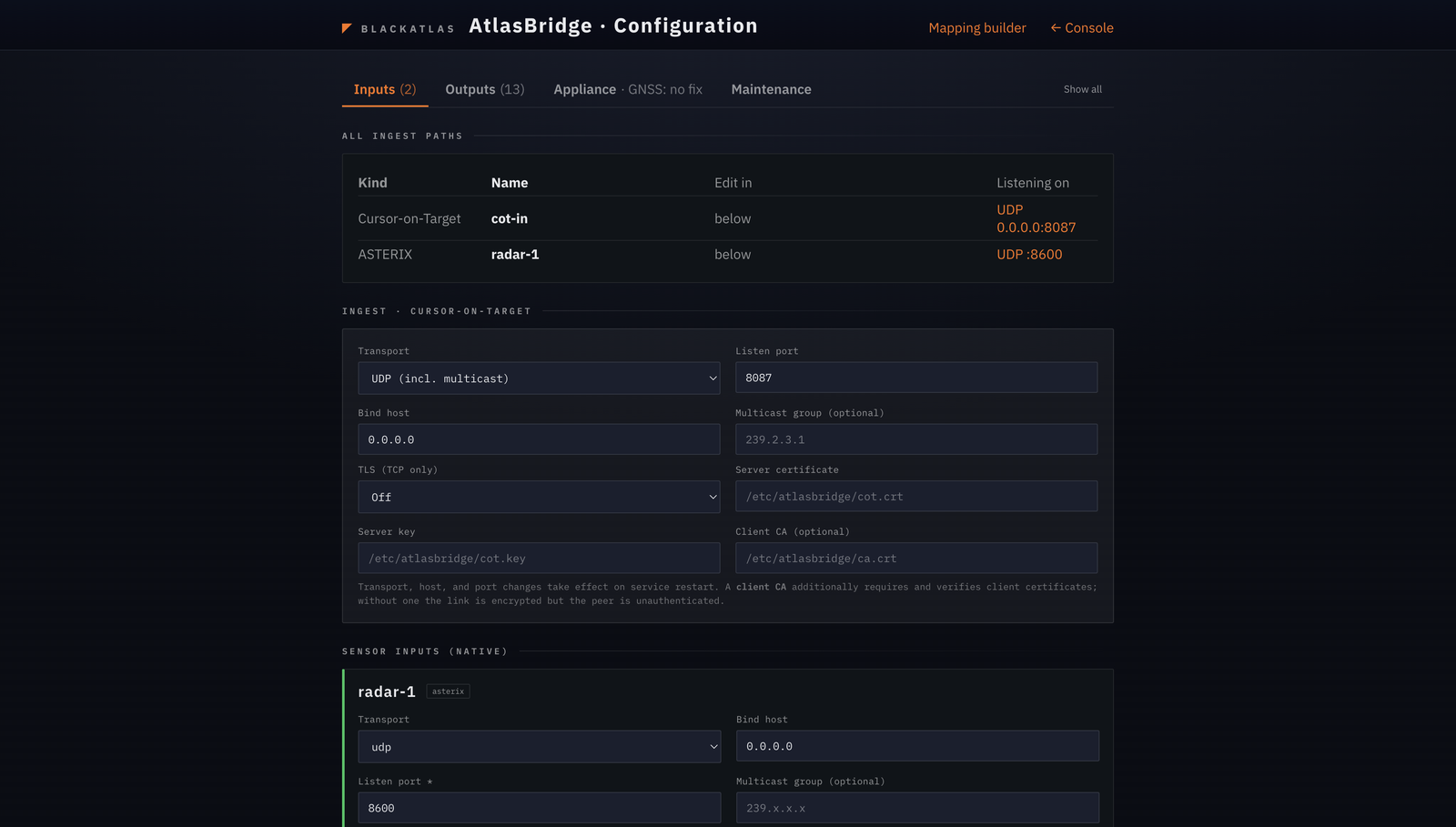Click the Listening on column header
1456x827 pixels.
point(1033,183)
